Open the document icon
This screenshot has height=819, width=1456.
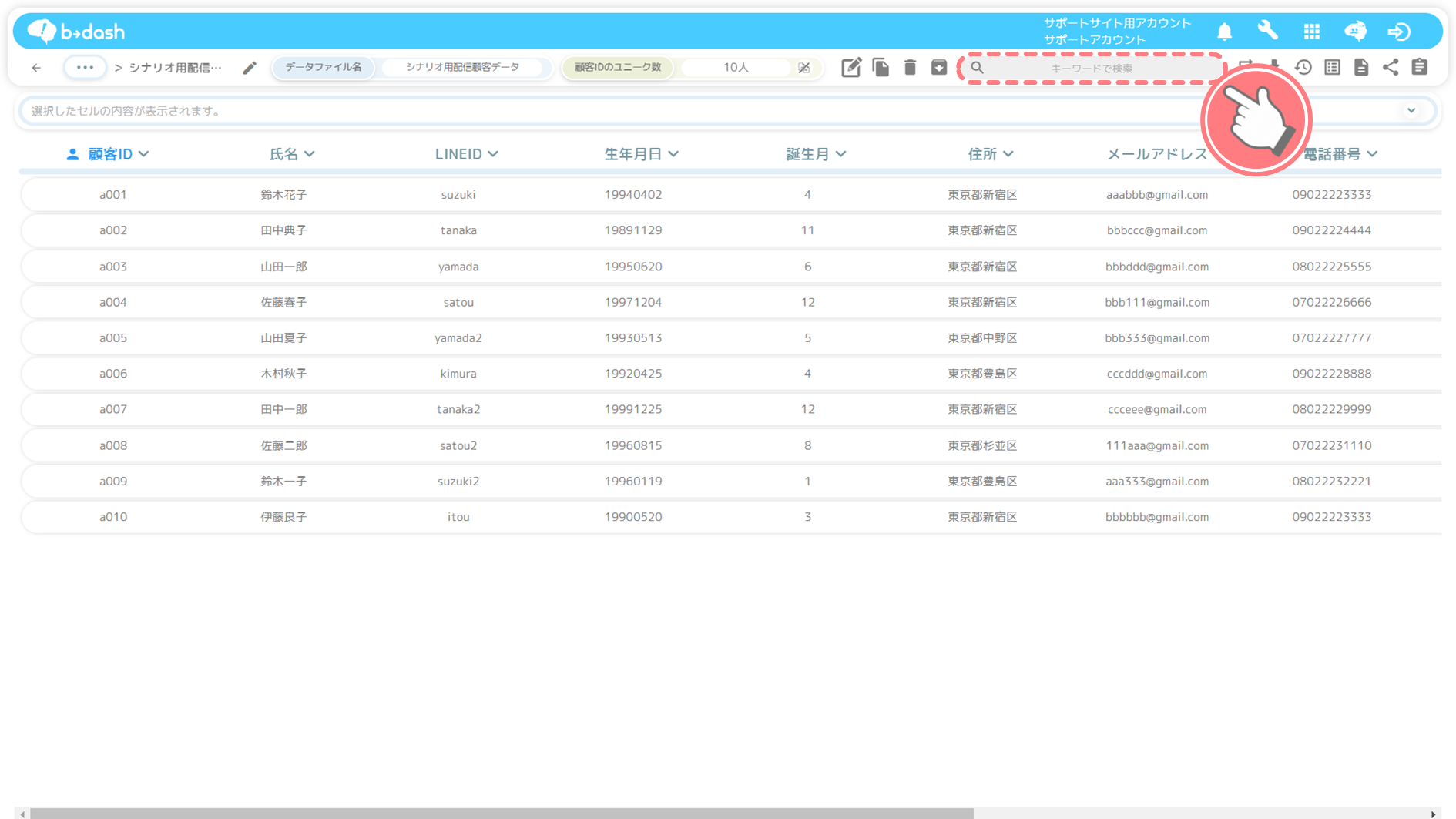pyautogui.click(x=1361, y=68)
